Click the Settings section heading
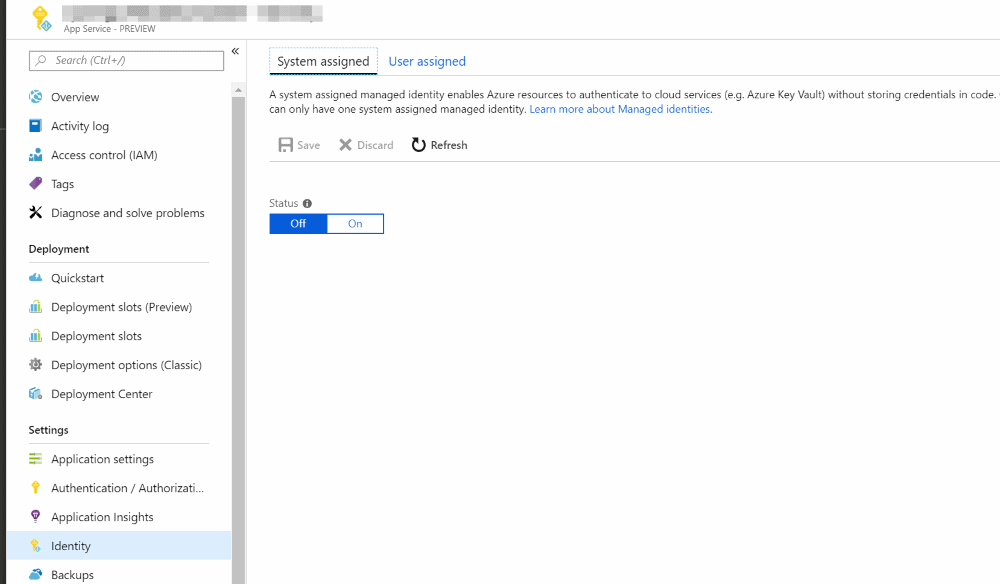The image size is (1000, 584). [x=48, y=430]
